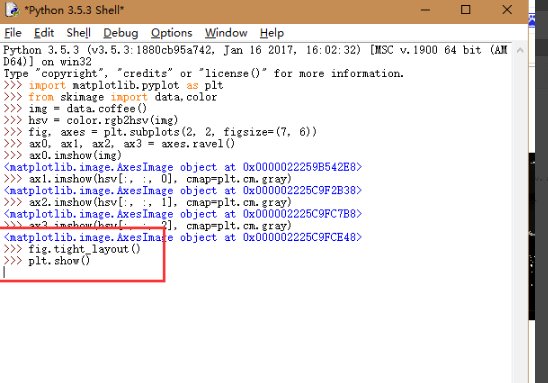Open the Edit menu
The width and height of the screenshot is (548, 383).
44,33
